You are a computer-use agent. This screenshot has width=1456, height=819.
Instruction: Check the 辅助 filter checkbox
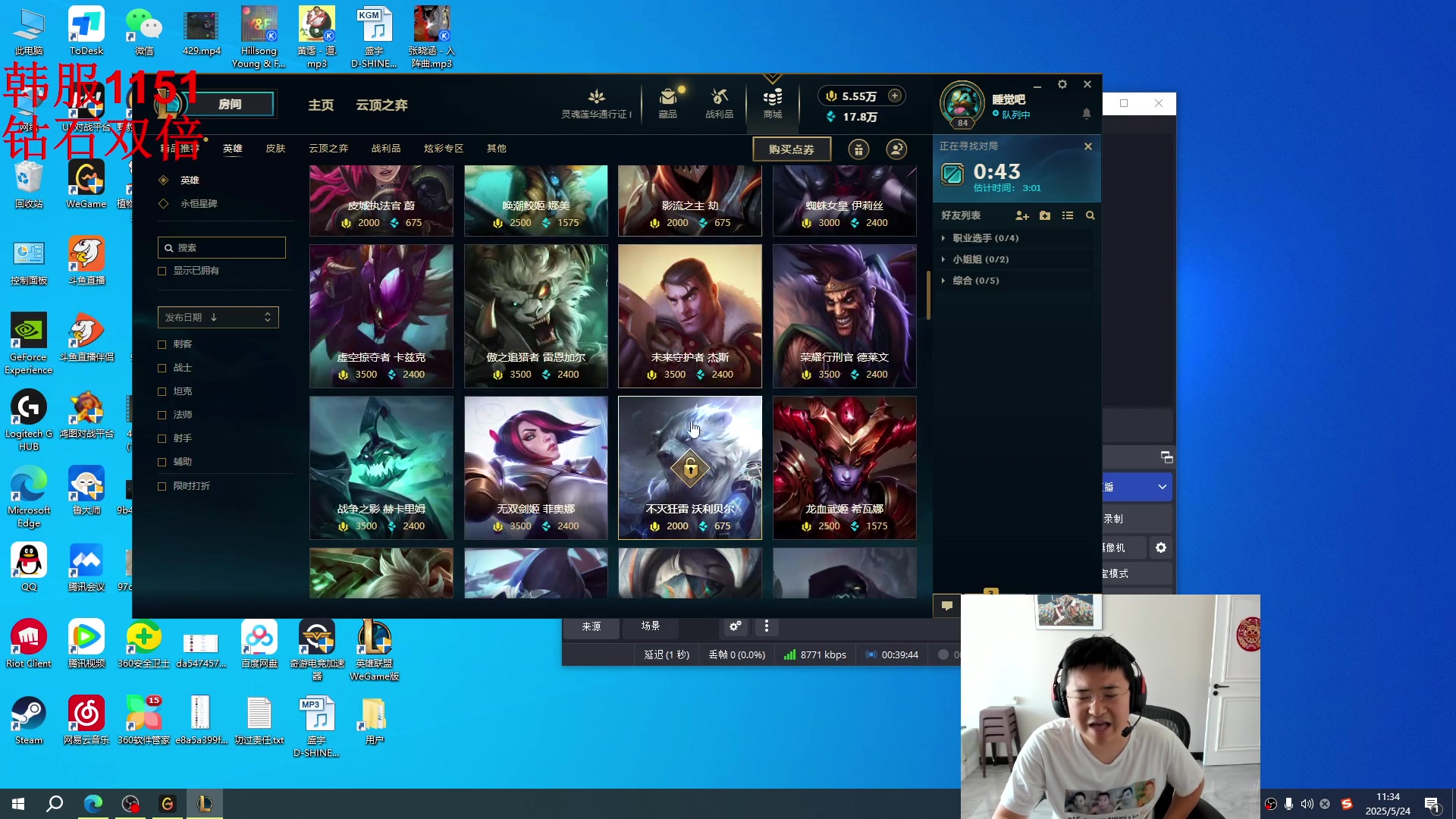[162, 462]
